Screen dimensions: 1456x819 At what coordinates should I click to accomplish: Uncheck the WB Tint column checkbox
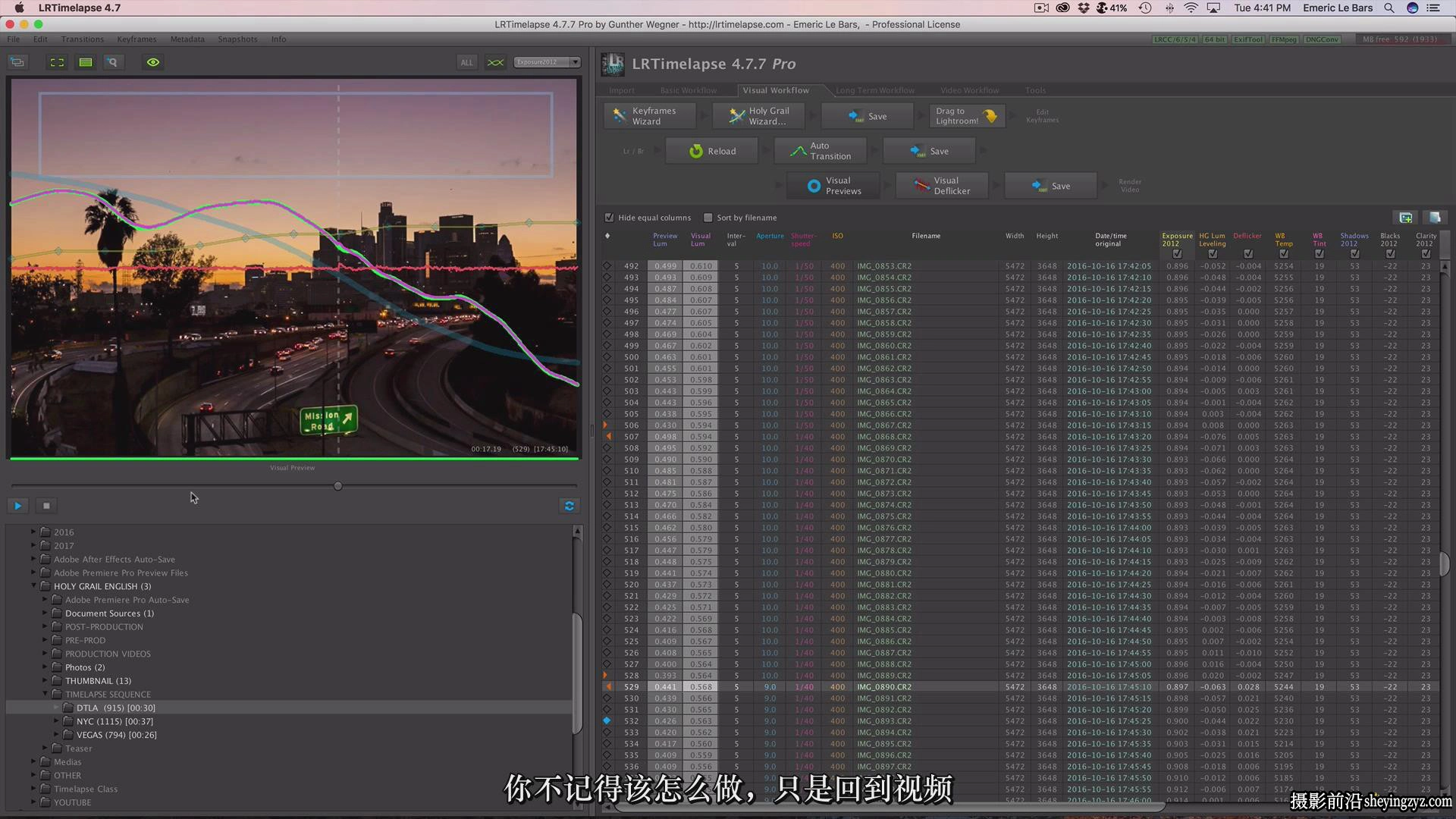pos(1319,254)
